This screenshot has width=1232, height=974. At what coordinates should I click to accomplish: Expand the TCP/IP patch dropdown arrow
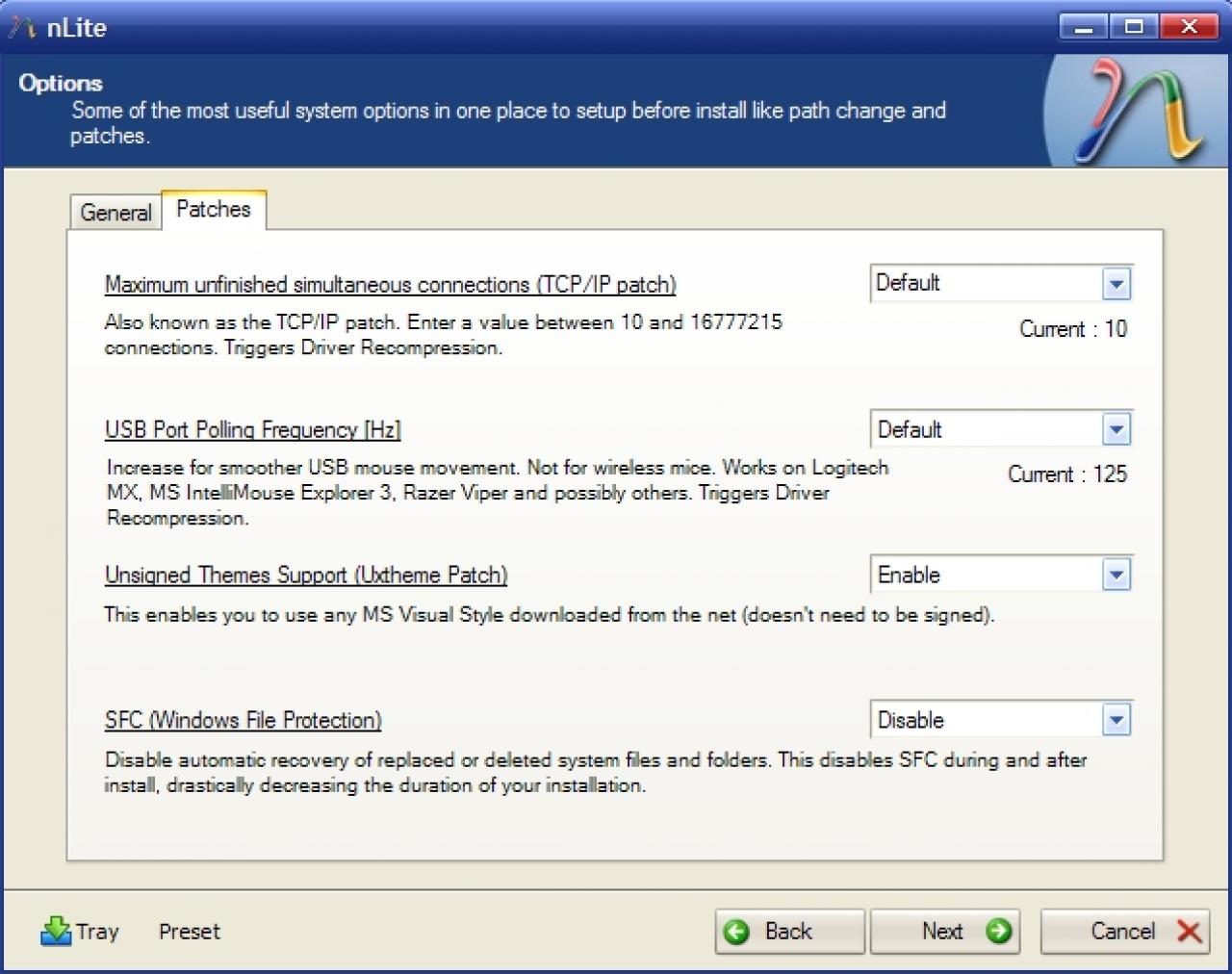pos(1116,284)
